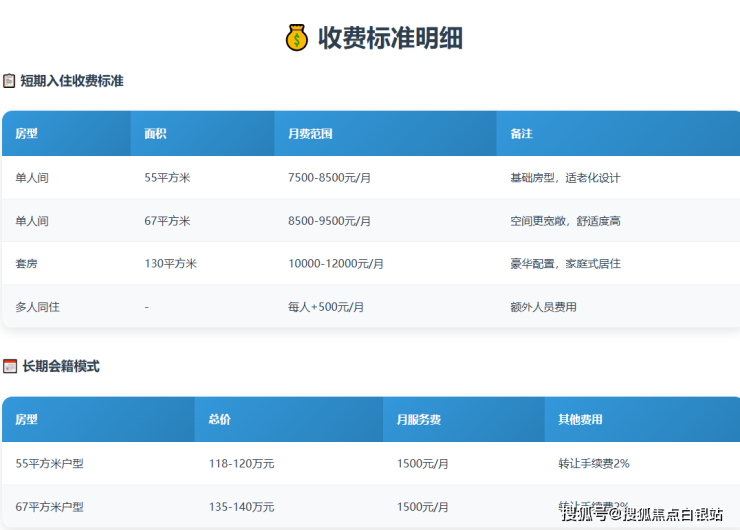
Task: Click the 7500-8500元/月 fee cell
Action: (329, 178)
